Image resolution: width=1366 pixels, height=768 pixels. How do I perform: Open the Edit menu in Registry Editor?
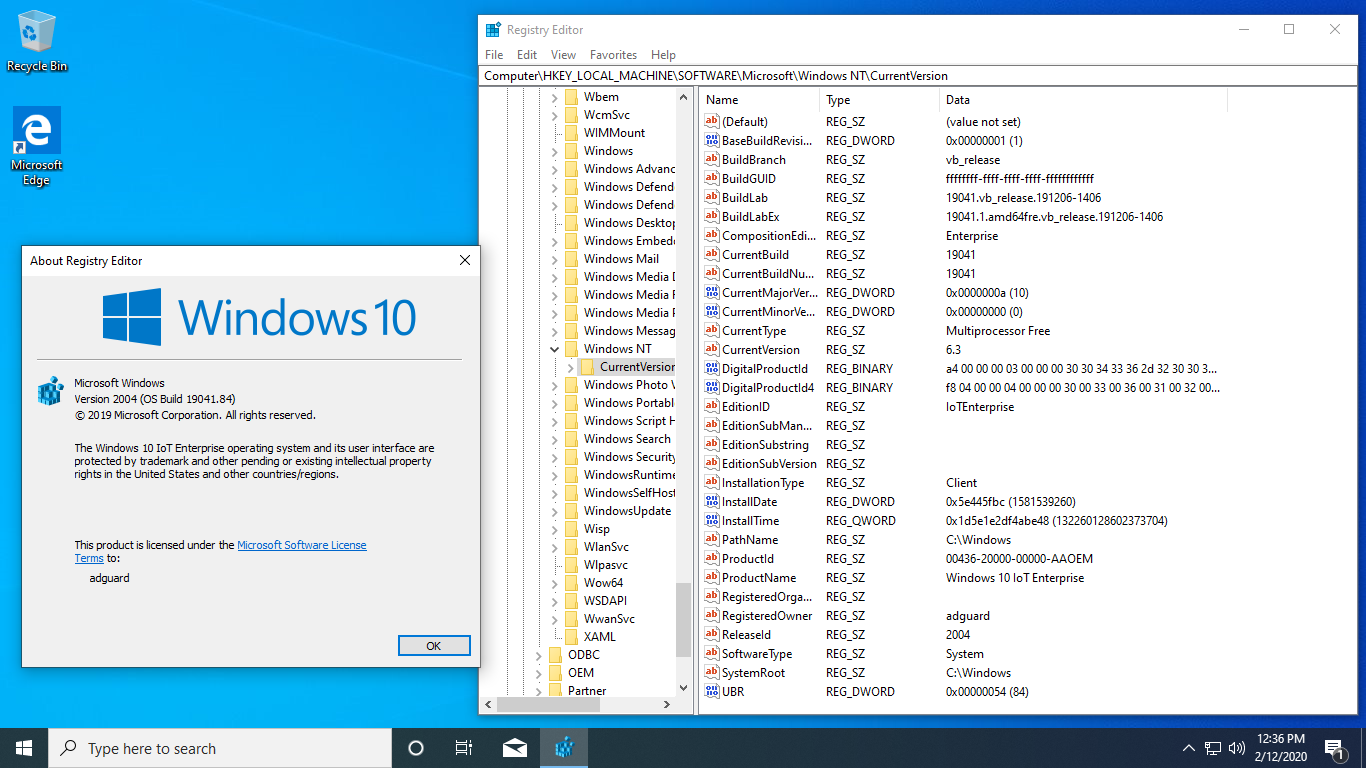click(527, 55)
